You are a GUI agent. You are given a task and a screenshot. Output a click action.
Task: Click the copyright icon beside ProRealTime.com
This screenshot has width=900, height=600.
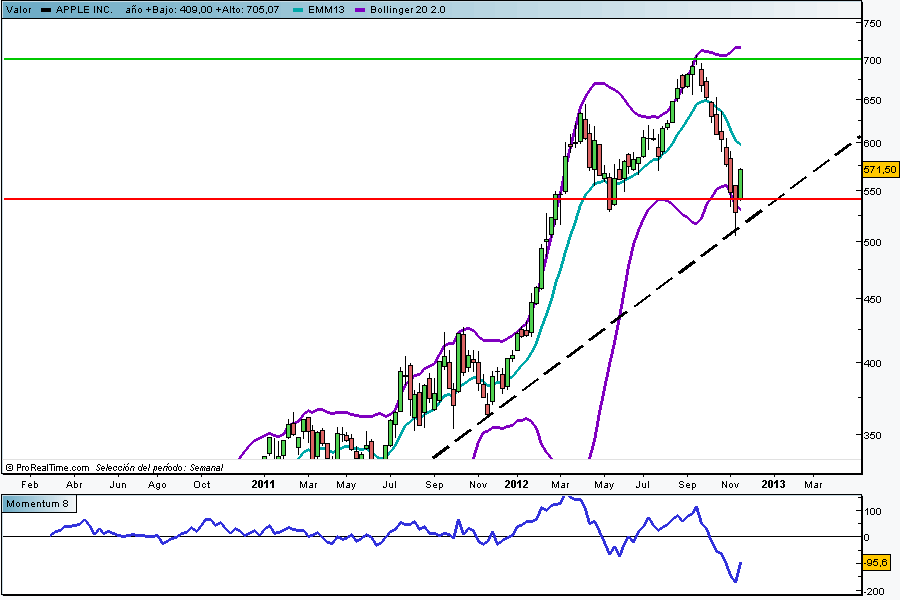click(x=9, y=467)
